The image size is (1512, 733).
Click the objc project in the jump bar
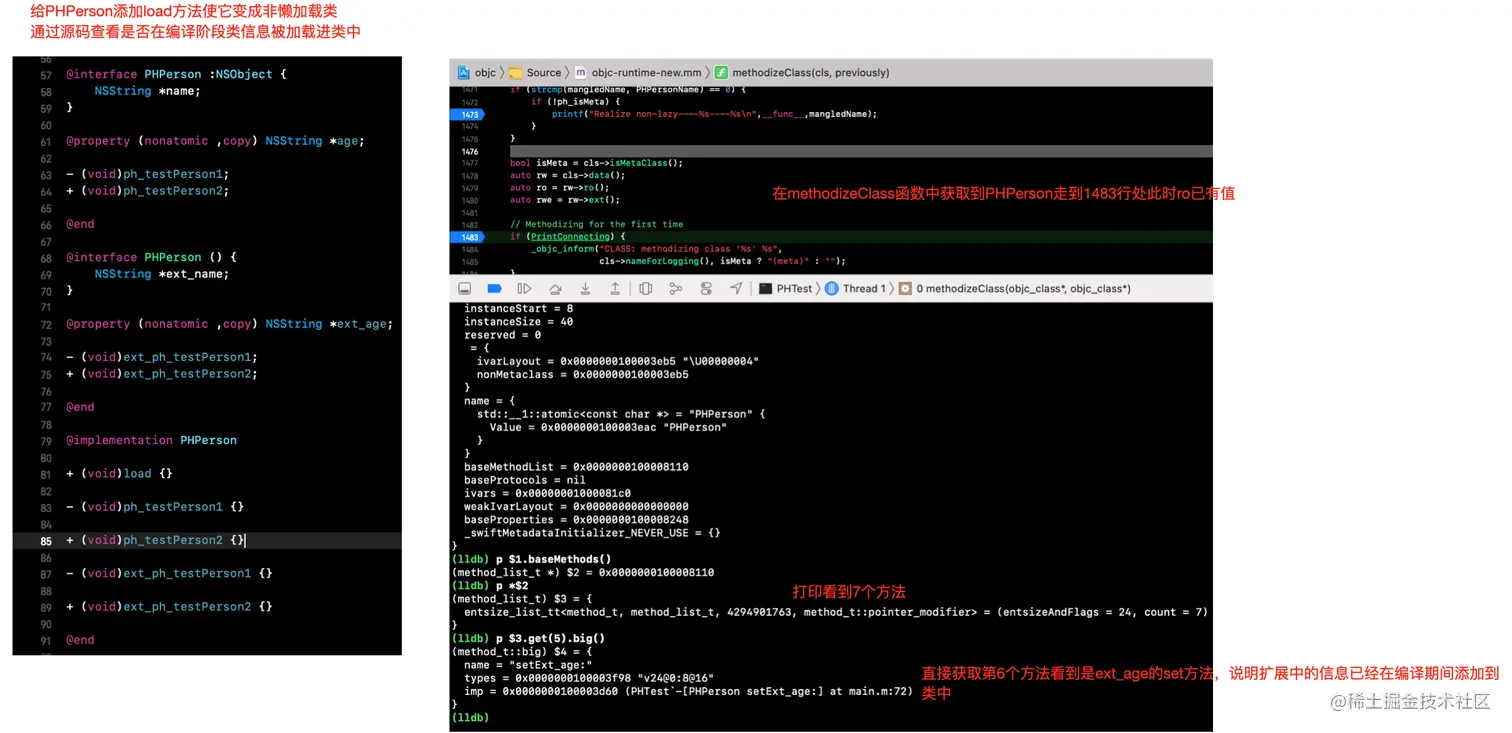[477, 72]
